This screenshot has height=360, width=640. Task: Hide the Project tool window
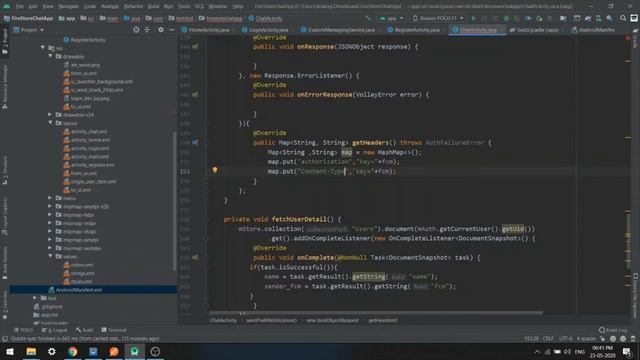(x=172, y=30)
